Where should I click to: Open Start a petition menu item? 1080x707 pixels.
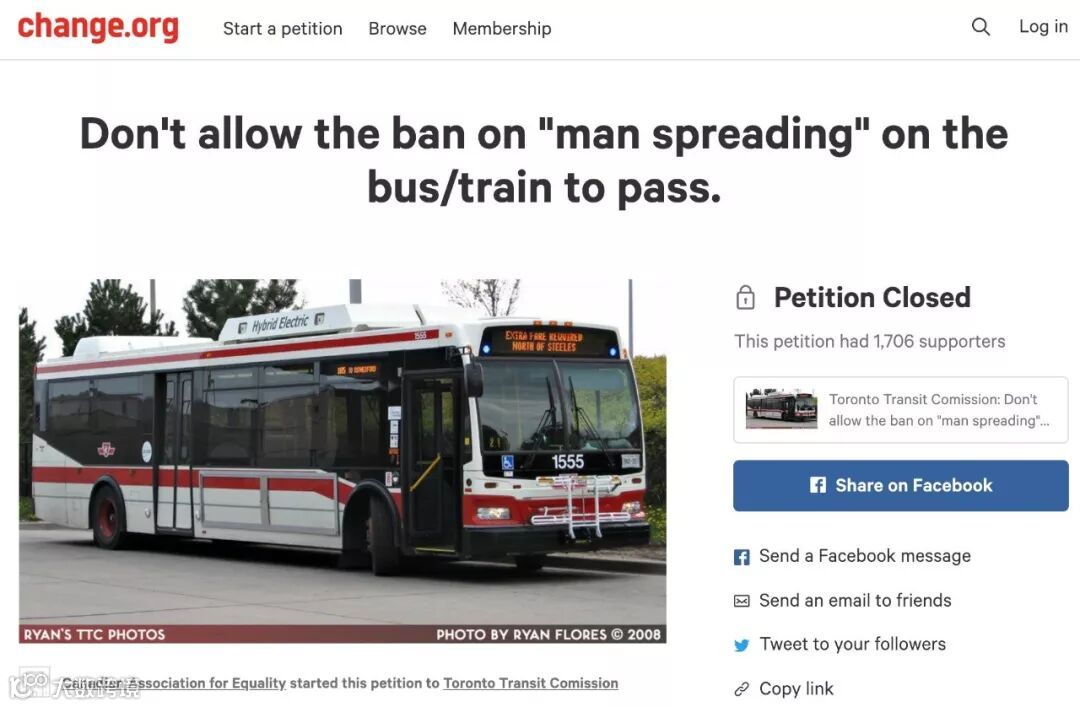click(x=282, y=28)
